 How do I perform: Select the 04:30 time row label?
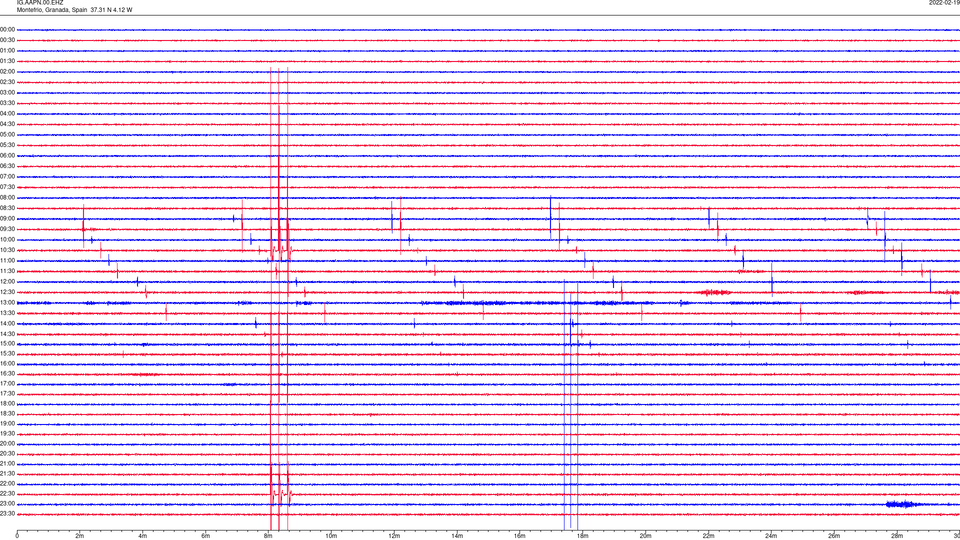pyautogui.click(x=7, y=124)
